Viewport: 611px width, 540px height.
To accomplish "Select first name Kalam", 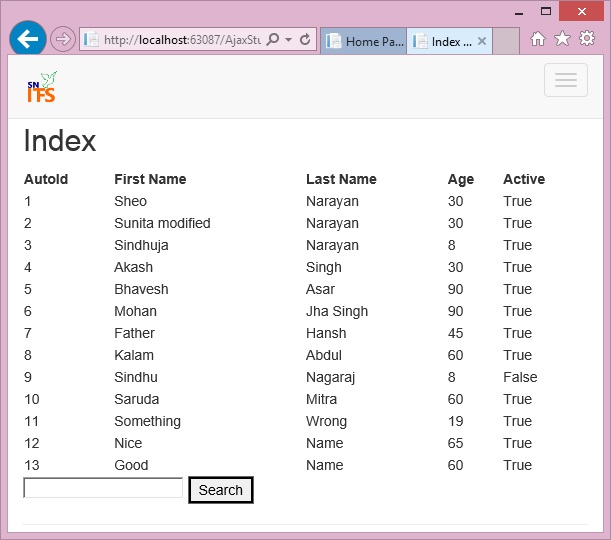I will 134,355.
